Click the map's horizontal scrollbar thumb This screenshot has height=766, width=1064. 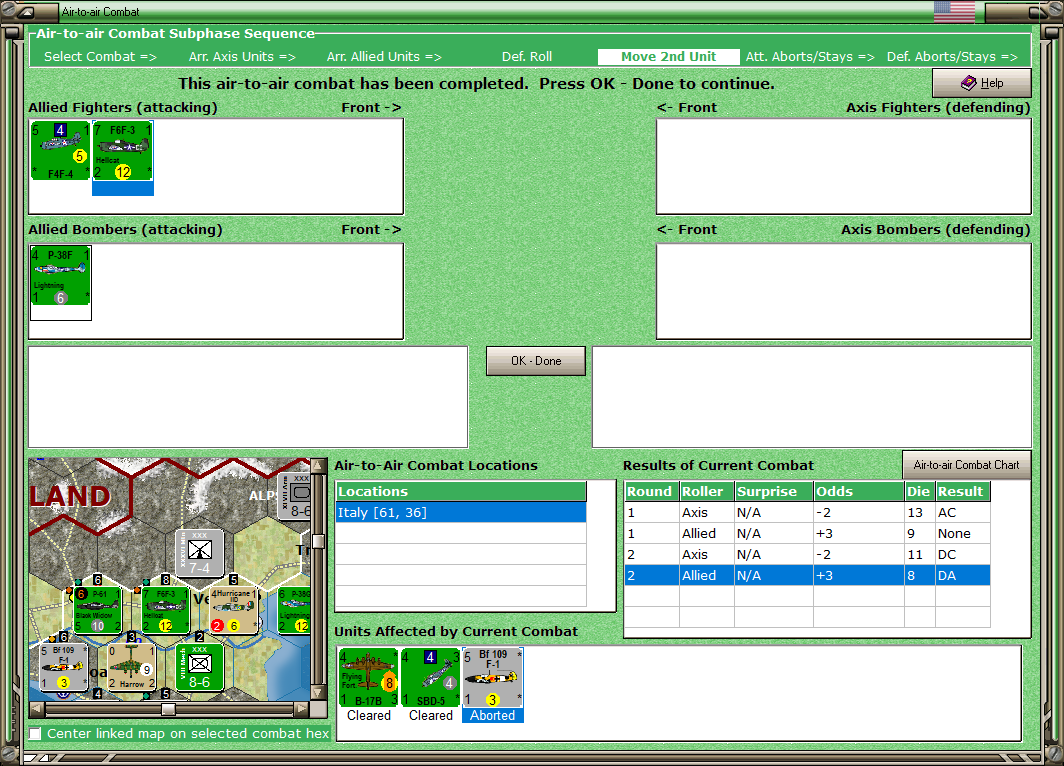click(x=168, y=709)
